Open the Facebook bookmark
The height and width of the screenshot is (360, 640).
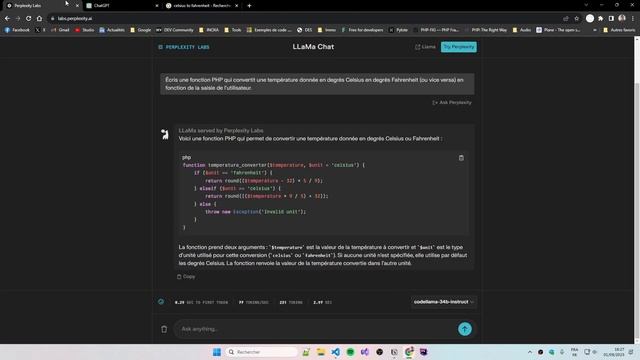pos(17,30)
